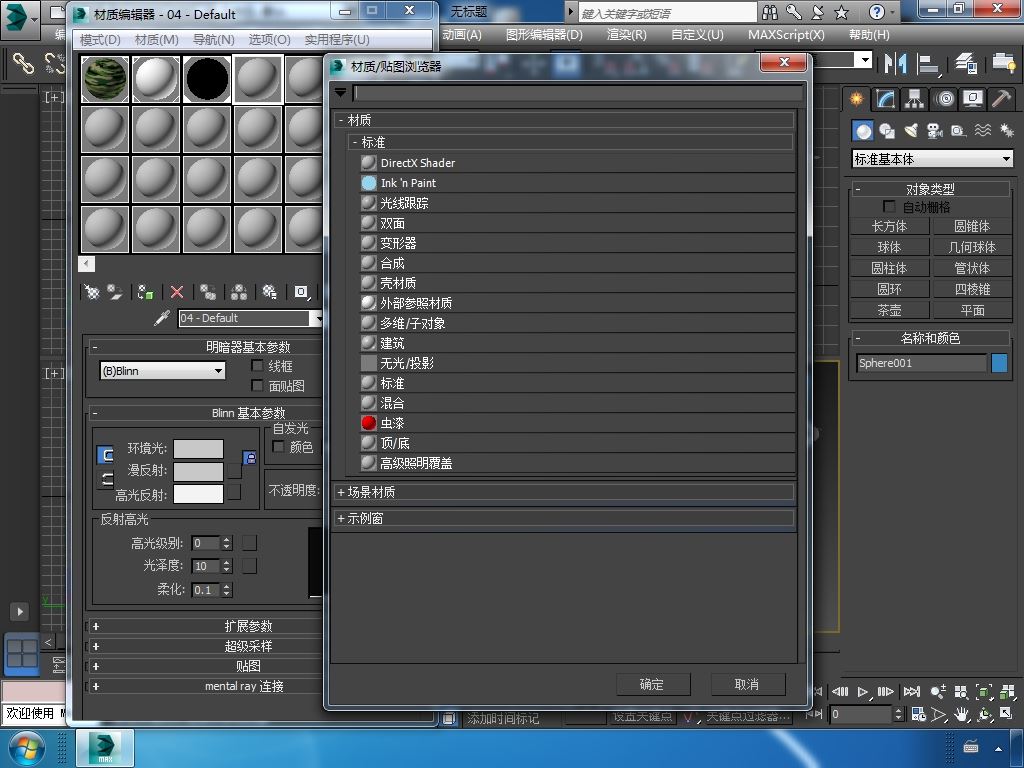Screen dimensions: 1024x768
Task: Edit the Sphere001 name field
Action: (921, 363)
